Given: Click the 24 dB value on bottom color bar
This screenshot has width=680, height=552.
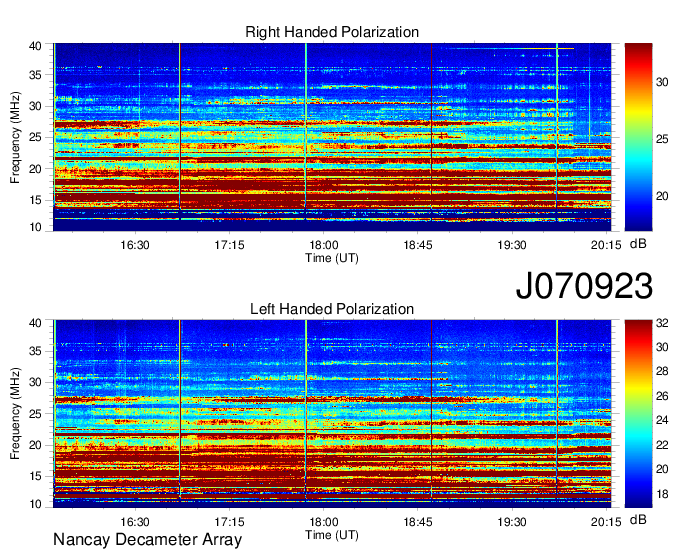Looking at the screenshot, I should [x=662, y=420].
